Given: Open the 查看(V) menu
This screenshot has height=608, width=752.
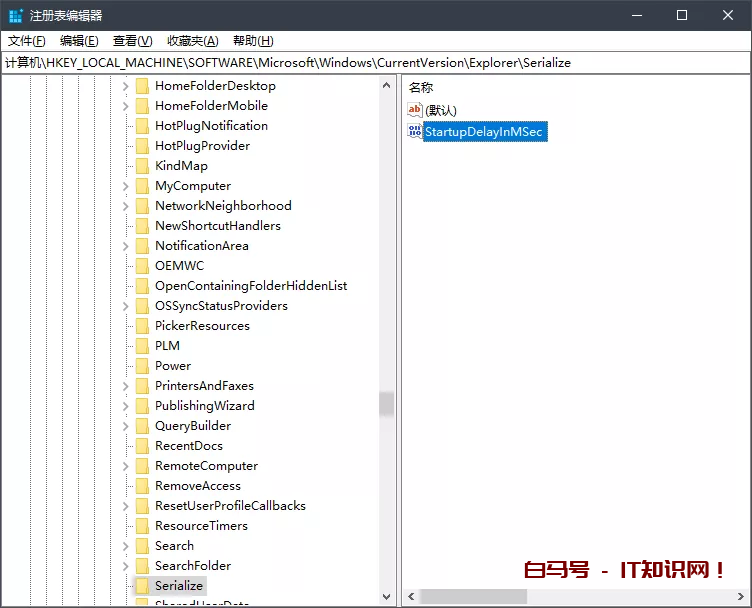Looking at the screenshot, I should [132, 41].
